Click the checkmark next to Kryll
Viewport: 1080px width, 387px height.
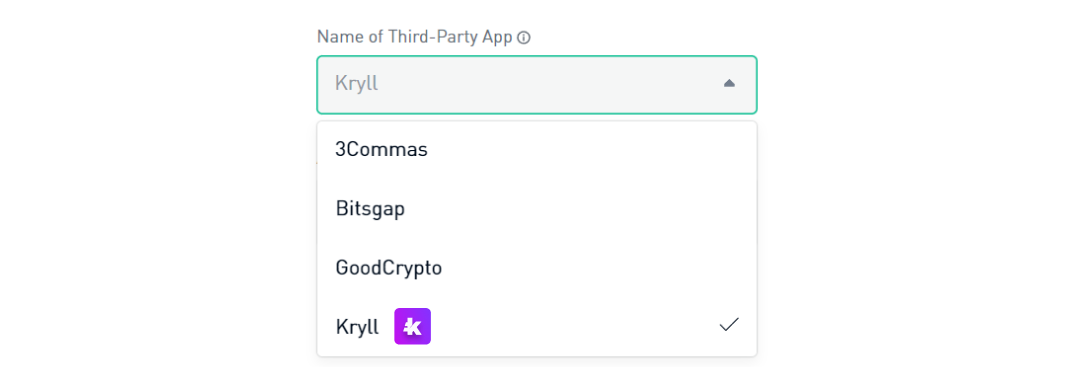[x=729, y=325]
